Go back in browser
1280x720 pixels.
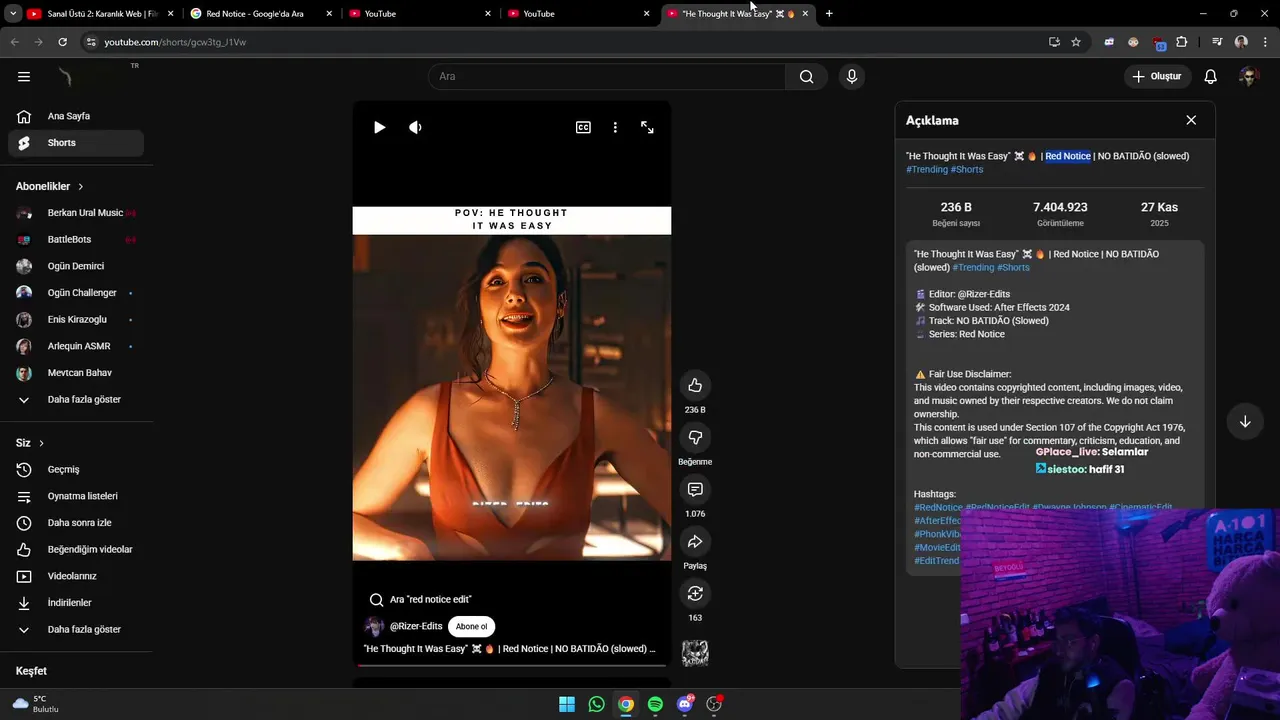(x=14, y=42)
